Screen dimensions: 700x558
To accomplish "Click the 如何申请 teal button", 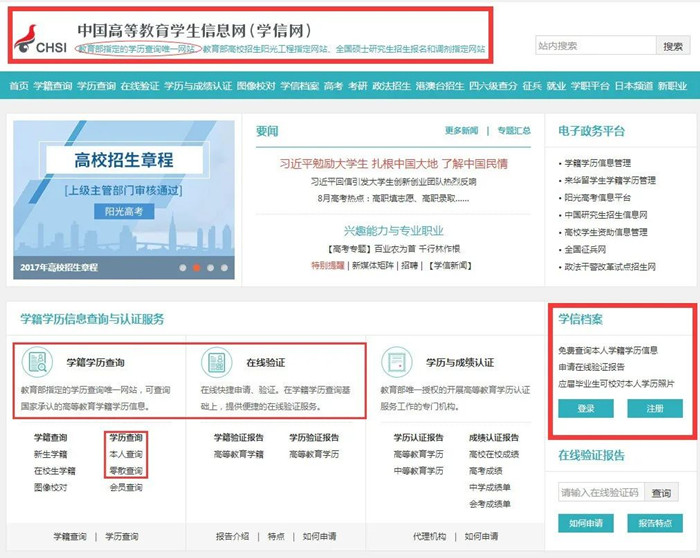I will pos(586,523).
